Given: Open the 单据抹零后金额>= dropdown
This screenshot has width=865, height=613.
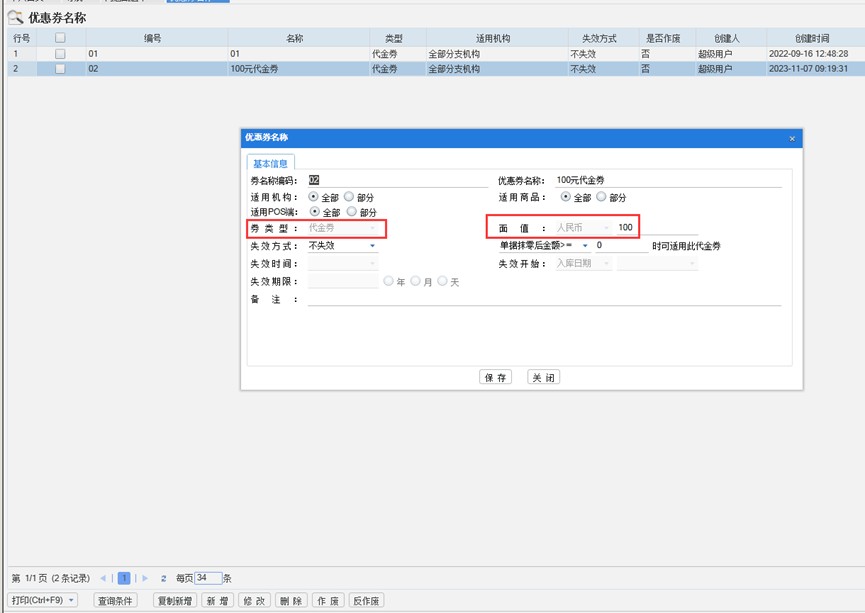Looking at the screenshot, I should (585, 246).
